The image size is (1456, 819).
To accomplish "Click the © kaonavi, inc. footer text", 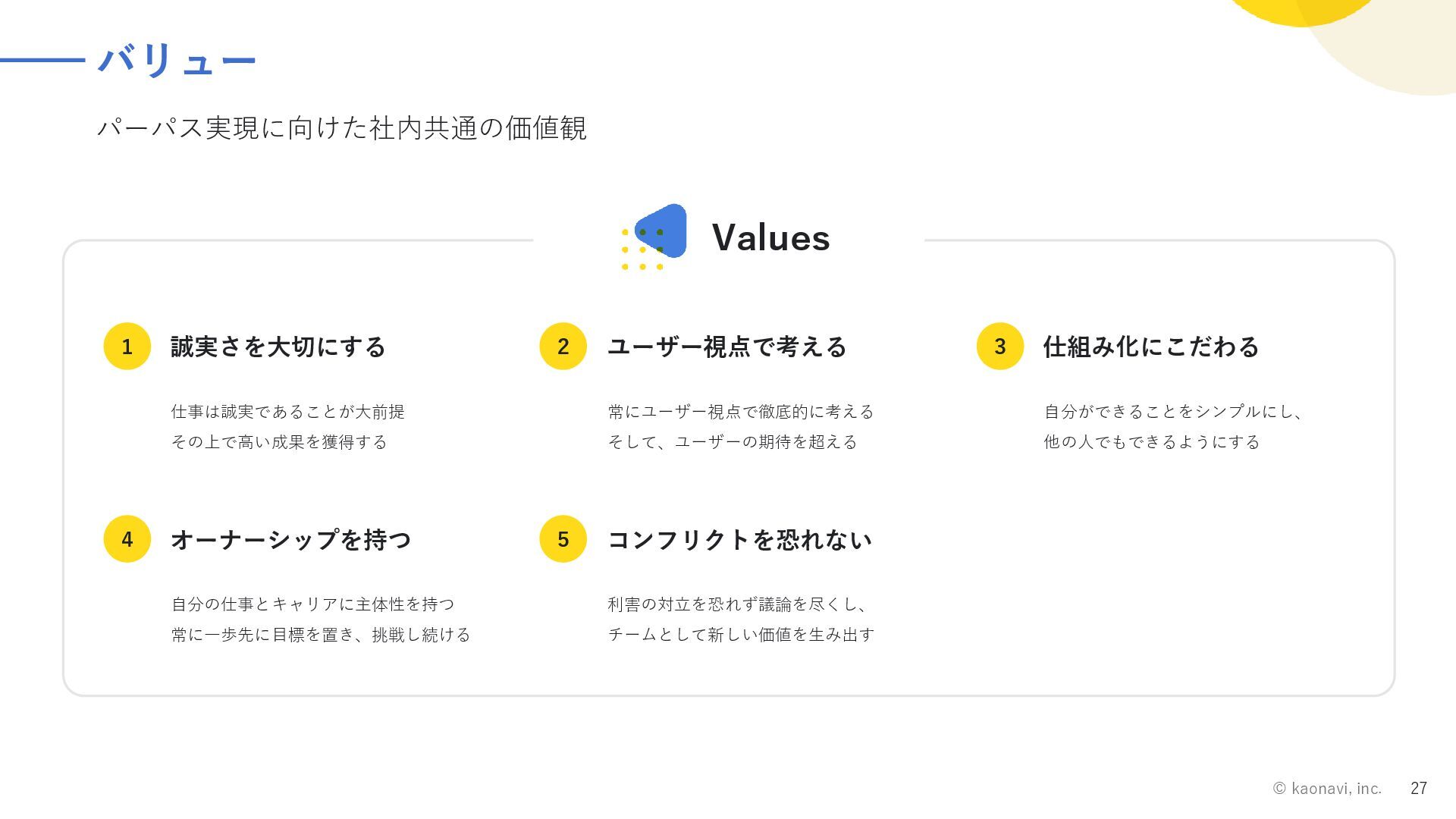I will (1327, 789).
